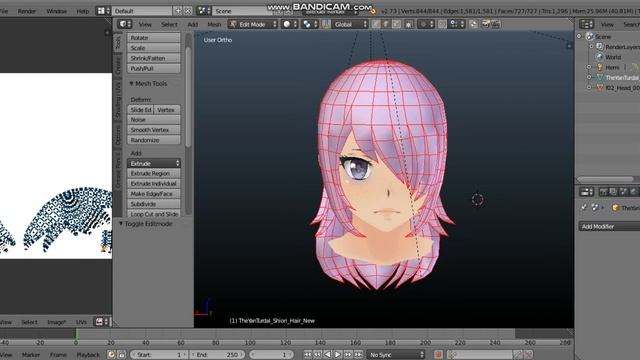Toggle limit selection to visible

409,24
